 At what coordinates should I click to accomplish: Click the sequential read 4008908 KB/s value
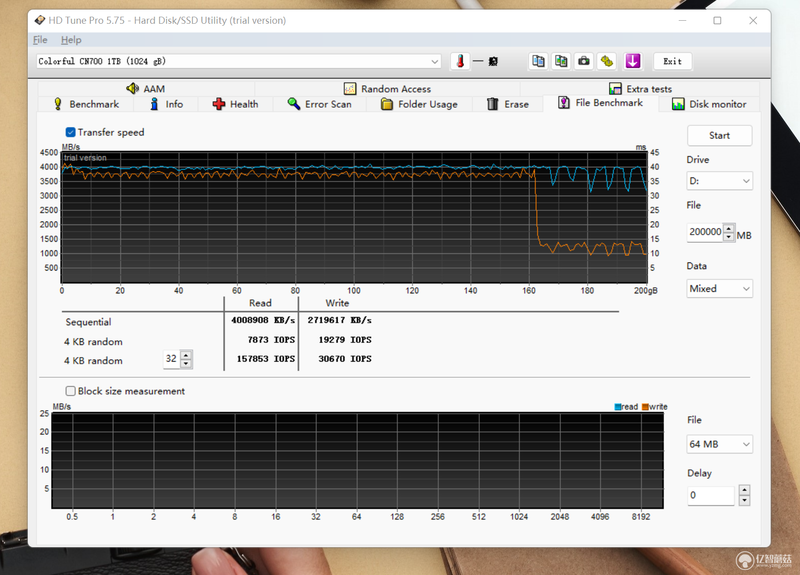pyautogui.click(x=263, y=320)
